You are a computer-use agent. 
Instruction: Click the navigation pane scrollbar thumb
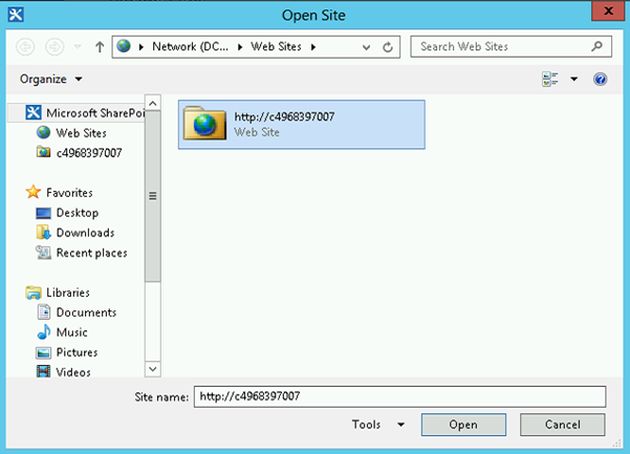point(153,196)
